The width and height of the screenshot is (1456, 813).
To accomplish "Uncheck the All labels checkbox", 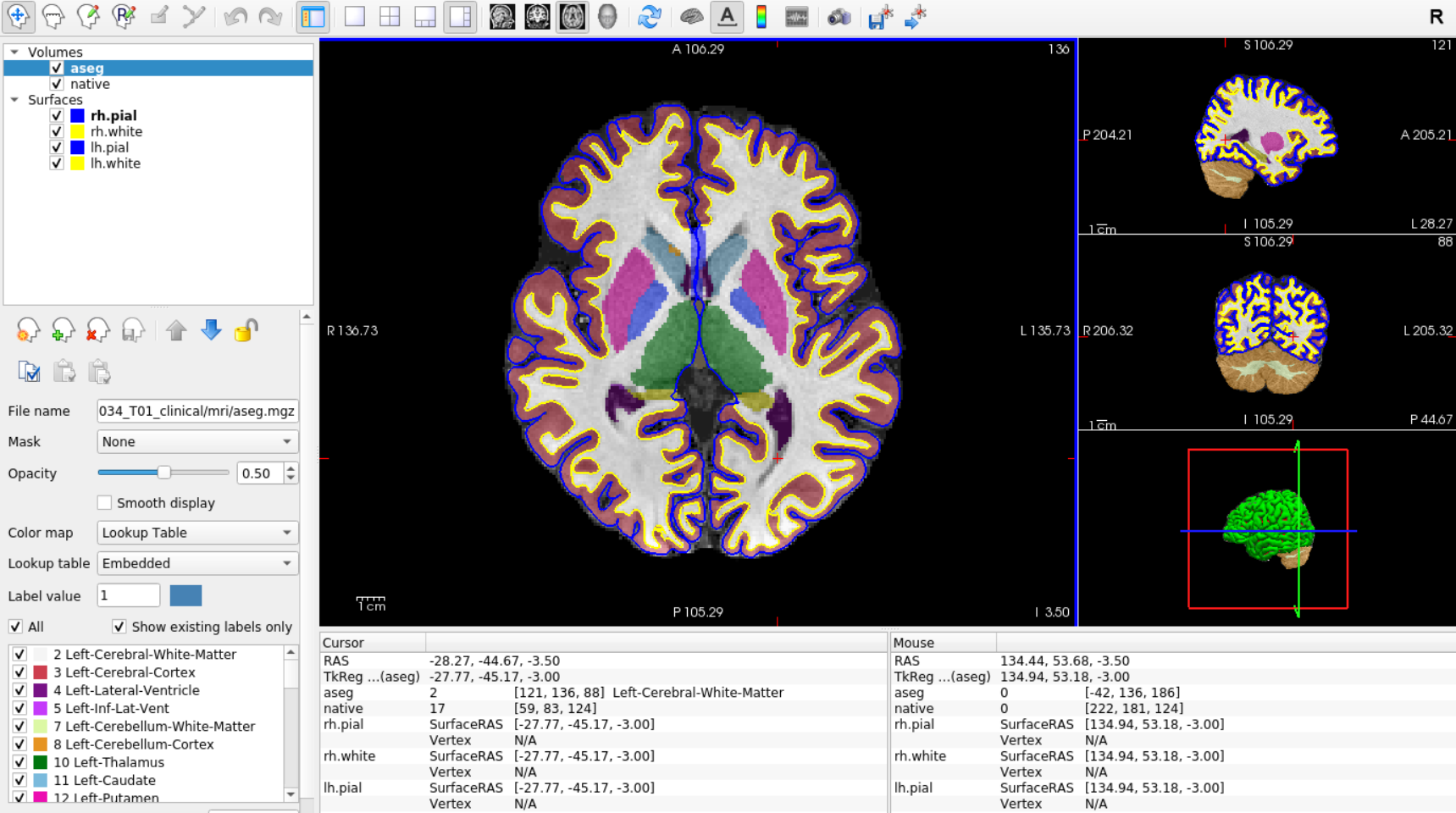I will tap(15, 627).
